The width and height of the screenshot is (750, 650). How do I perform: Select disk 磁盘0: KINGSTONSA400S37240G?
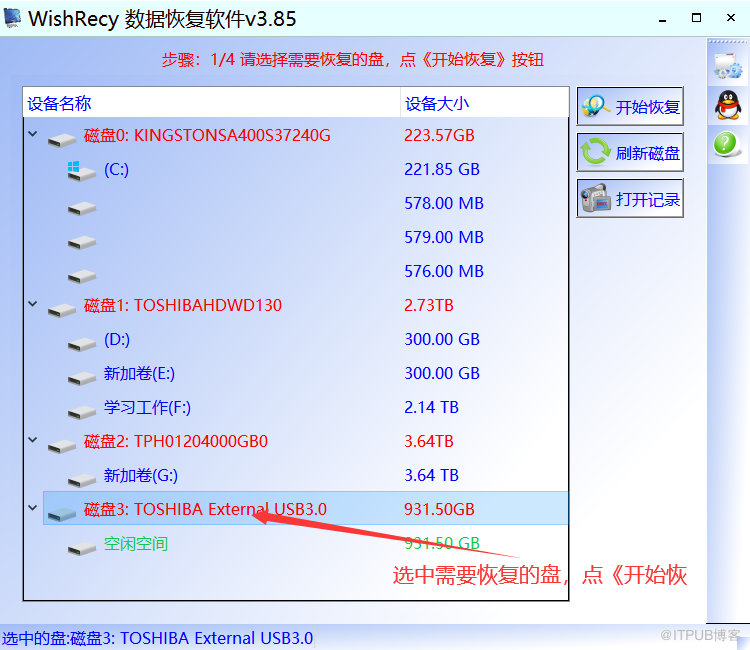(x=207, y=135)
